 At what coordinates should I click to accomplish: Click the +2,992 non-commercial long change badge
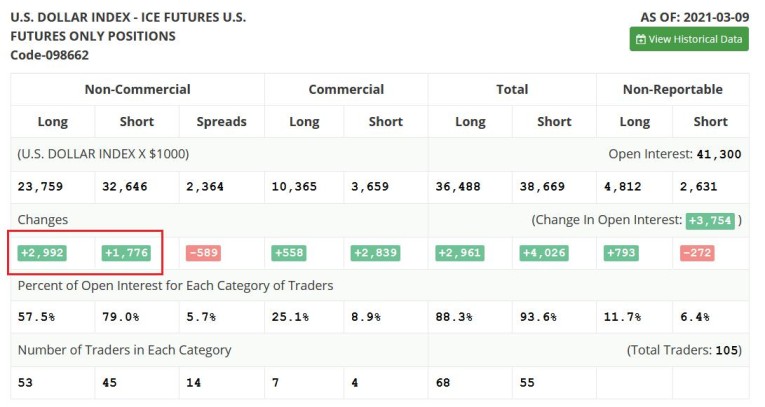click(x=42, y=253)
